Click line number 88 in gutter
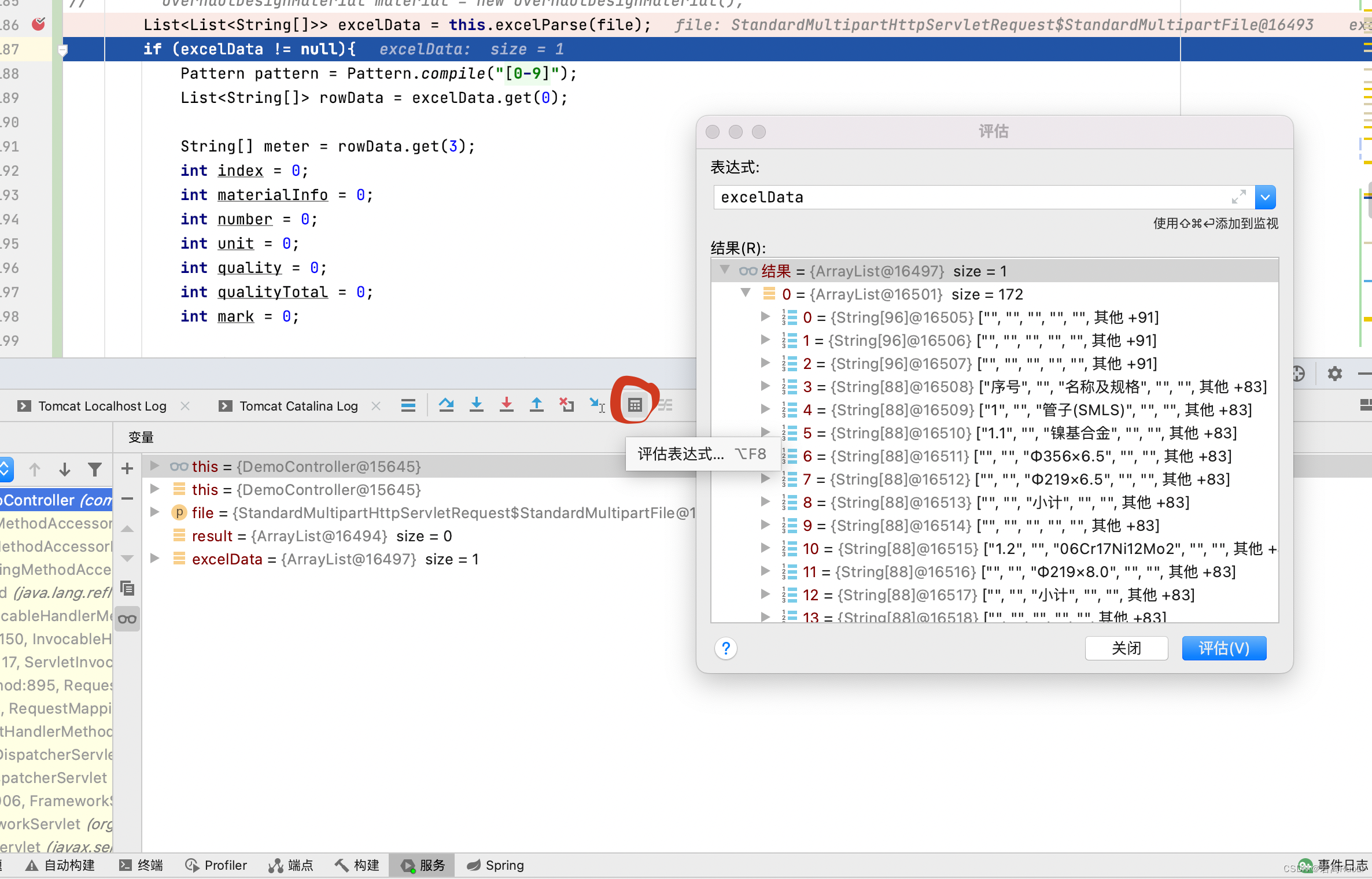The height and width of the screenshot is (879, 1372). coord(10,73)
